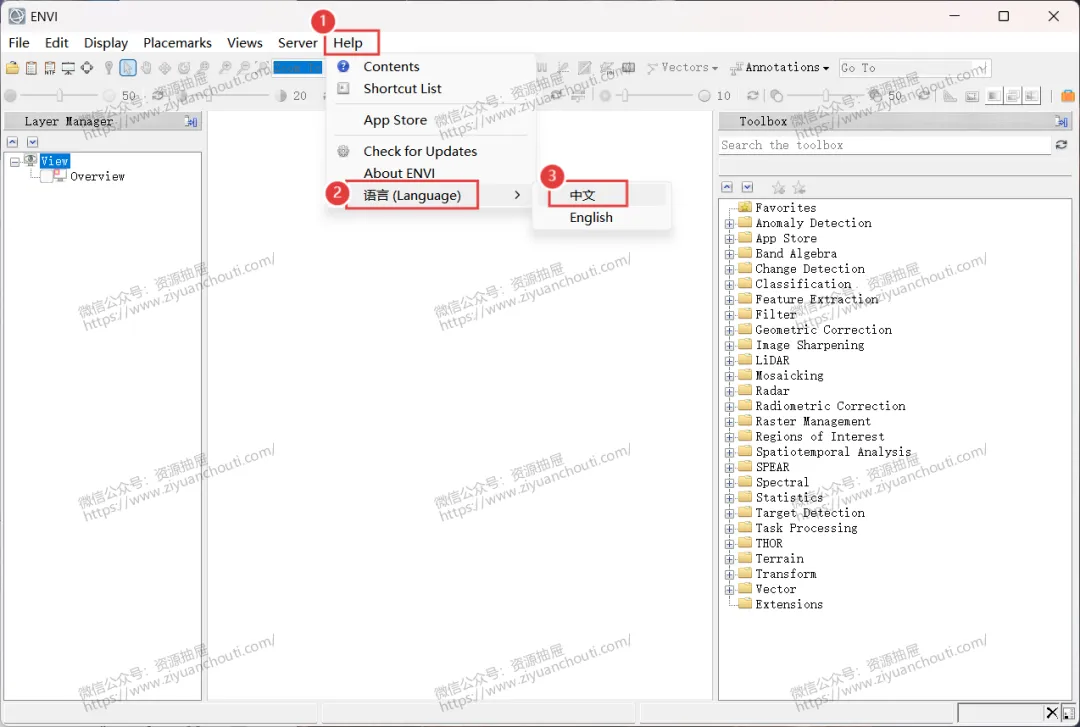Open the Server menu
1080x727 pixels.
297,43
